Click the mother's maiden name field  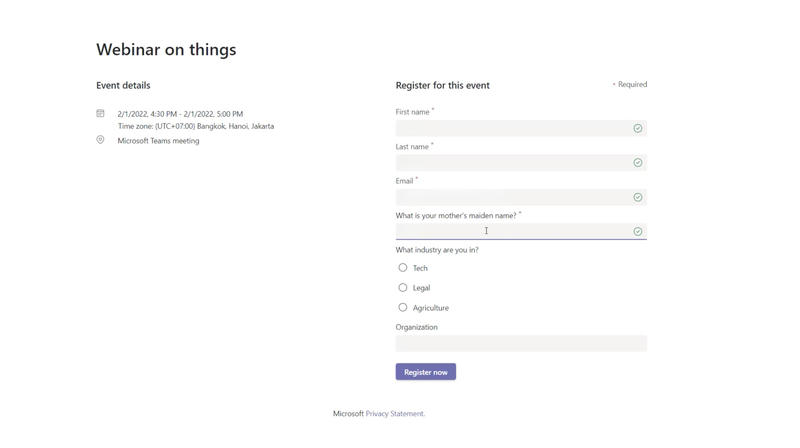coord(510,231)
